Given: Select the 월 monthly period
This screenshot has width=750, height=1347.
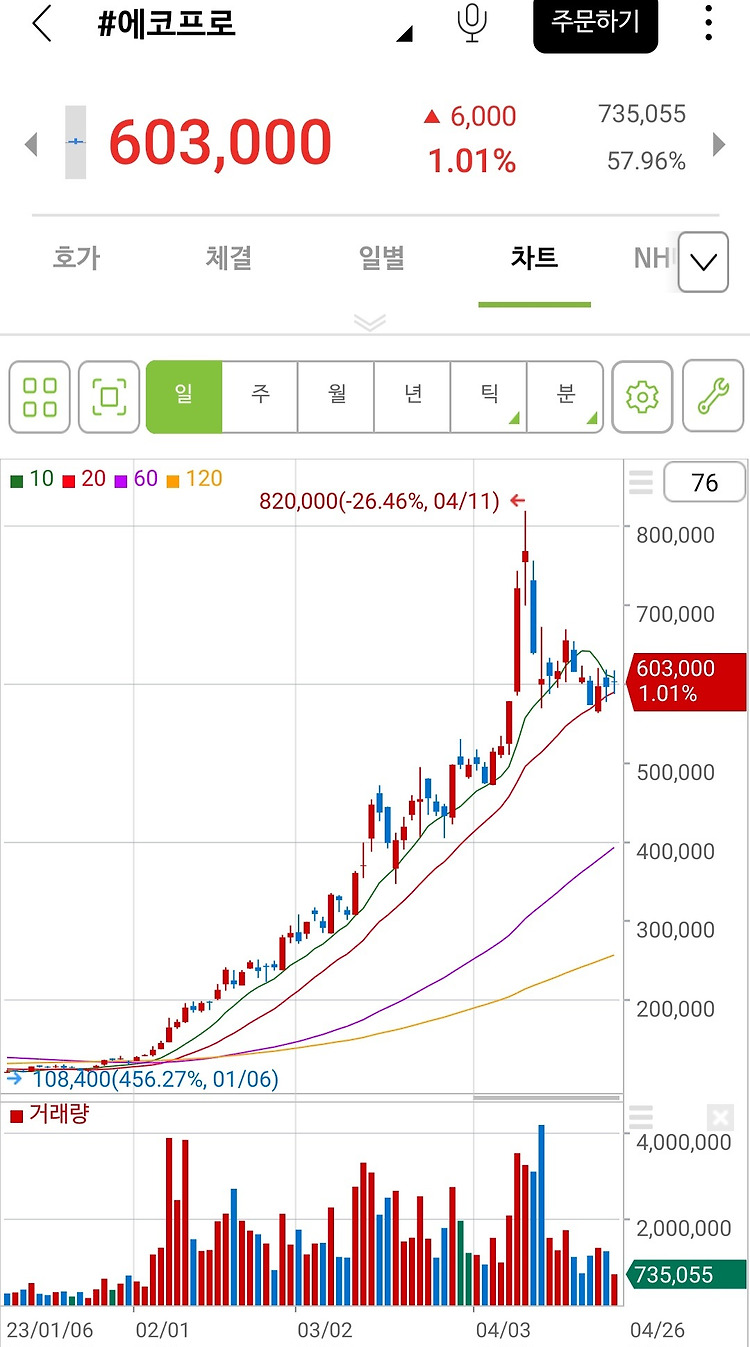Looking at the screenshot, I should click(x=337, y=397).
